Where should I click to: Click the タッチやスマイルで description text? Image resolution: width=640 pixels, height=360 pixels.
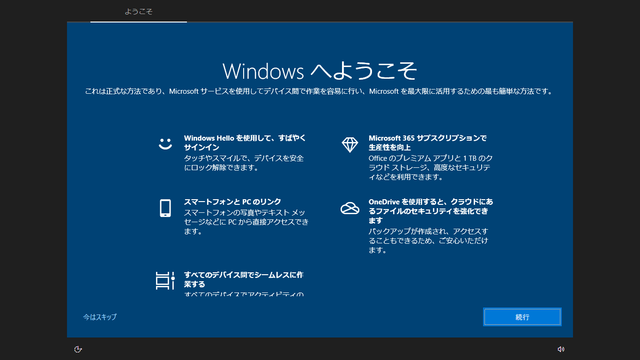click(x=244, y=163)
